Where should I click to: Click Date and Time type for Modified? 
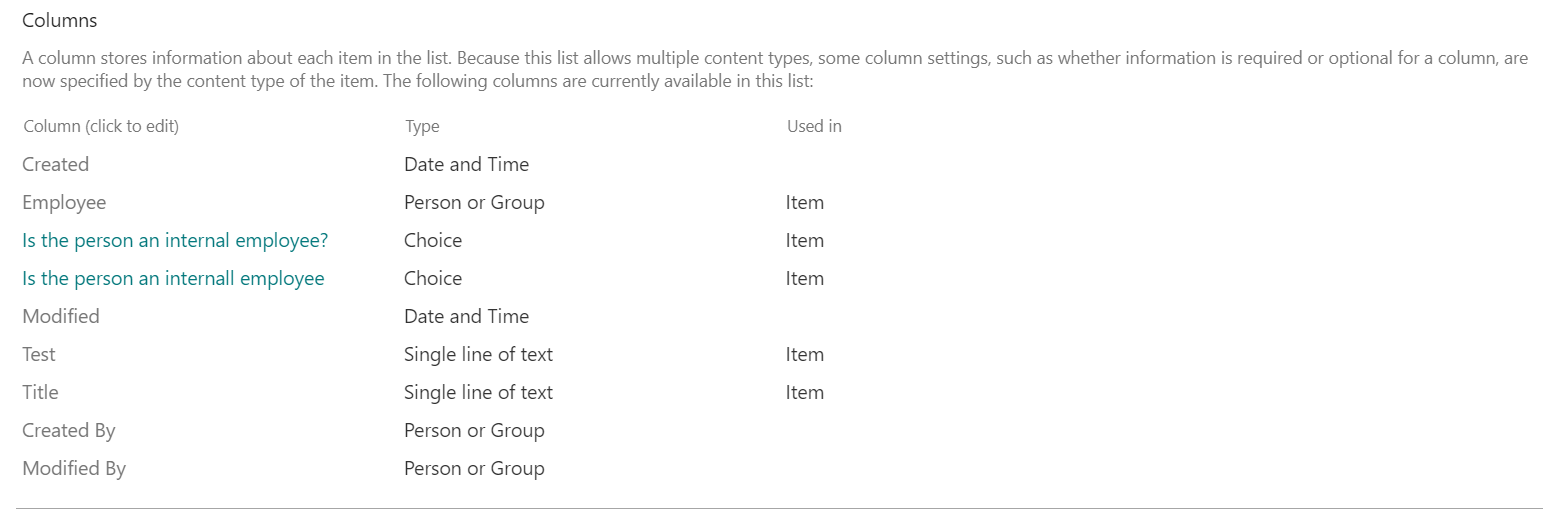click(466, 316)
